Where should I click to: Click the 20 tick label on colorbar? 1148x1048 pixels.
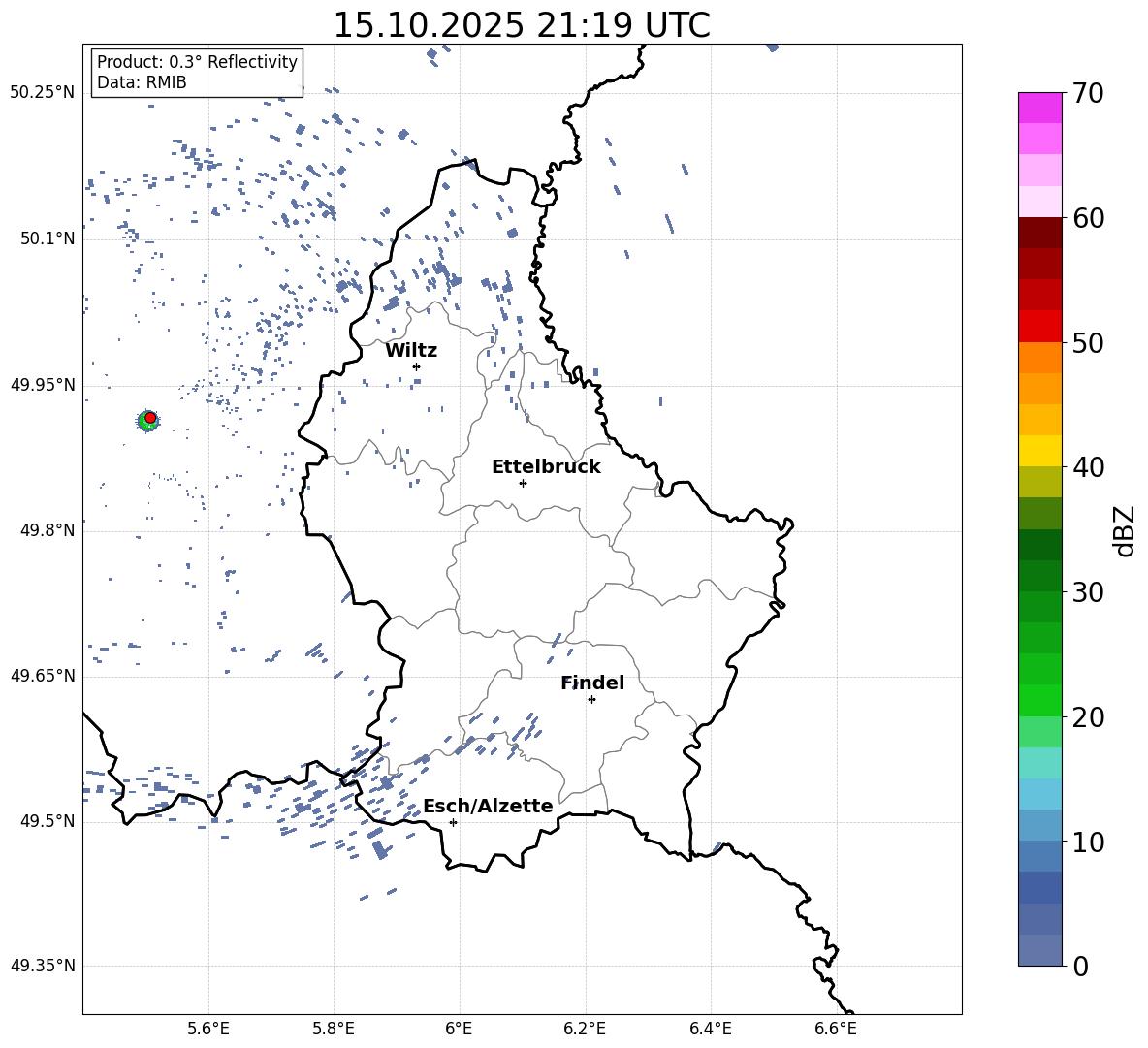1088,717
